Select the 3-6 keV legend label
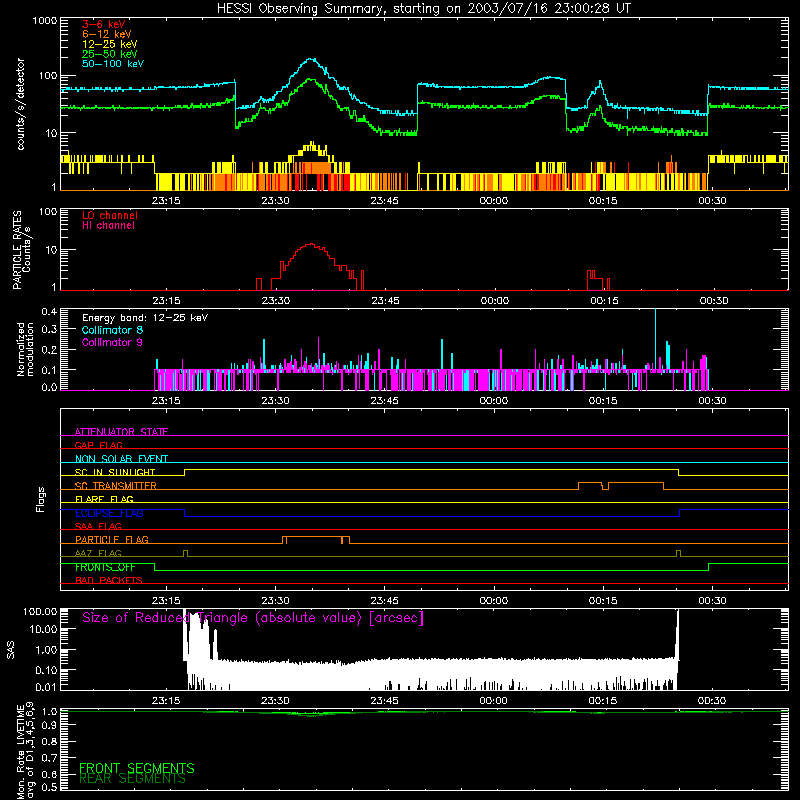Image resolution: width=800 pixels, height=800 pixels. [x=104, y=24]
